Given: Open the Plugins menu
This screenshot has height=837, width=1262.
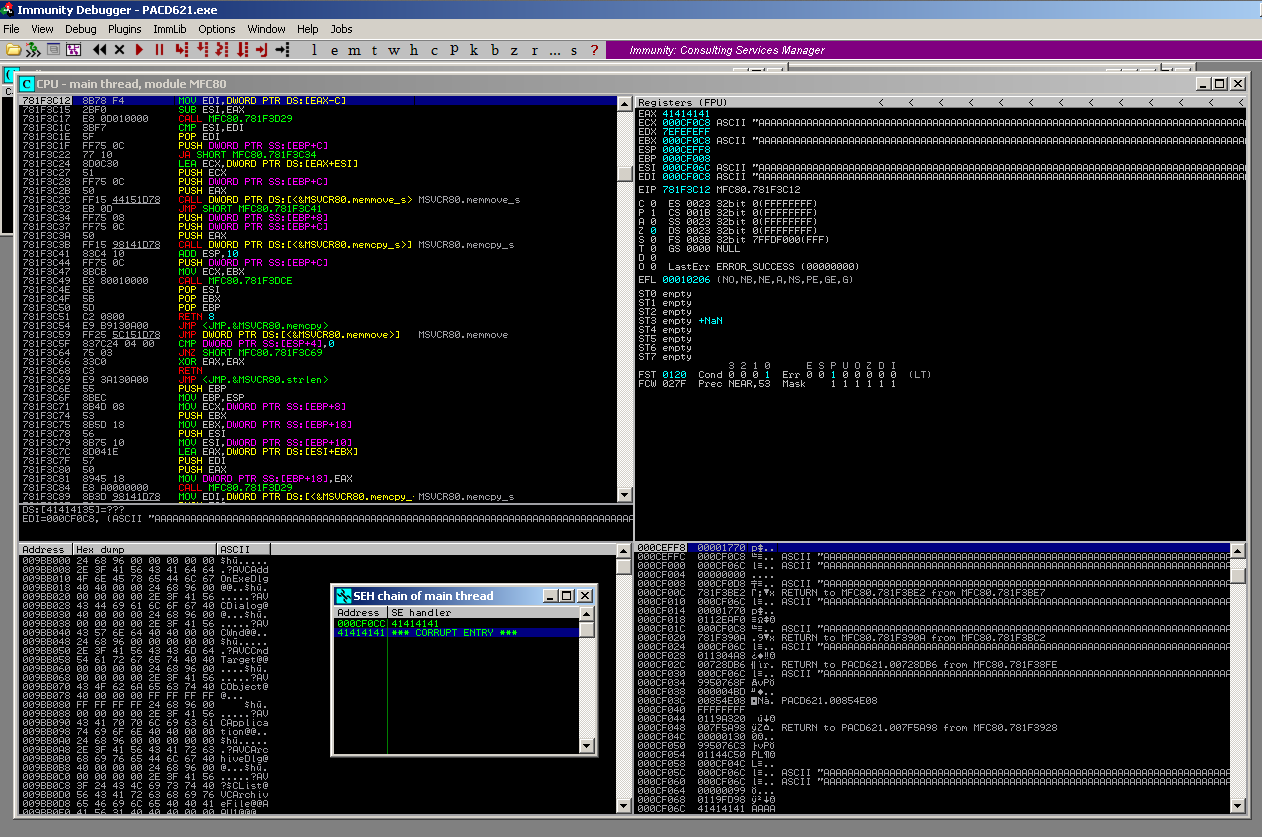Looking at the screenshot, I should (125, 29).
